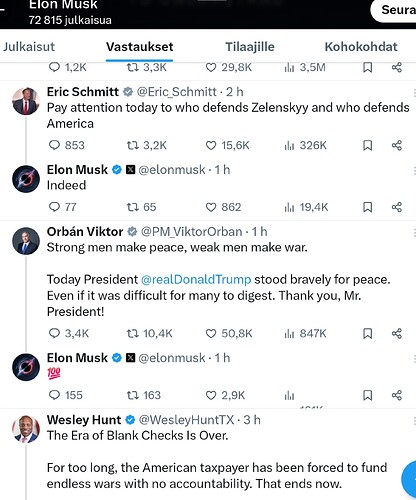Image resolution: width=416 pixels, height=500 pixels.
Task: Share Eric Schmitt's post
Action: (x=397, y=145)
